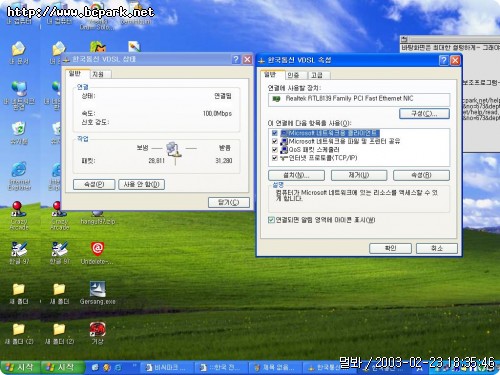This screenshot has width=500, height=375.
Task: Switch to 지원 tab in status dialog
Action: pyautogui.click(x=100, y=74)
